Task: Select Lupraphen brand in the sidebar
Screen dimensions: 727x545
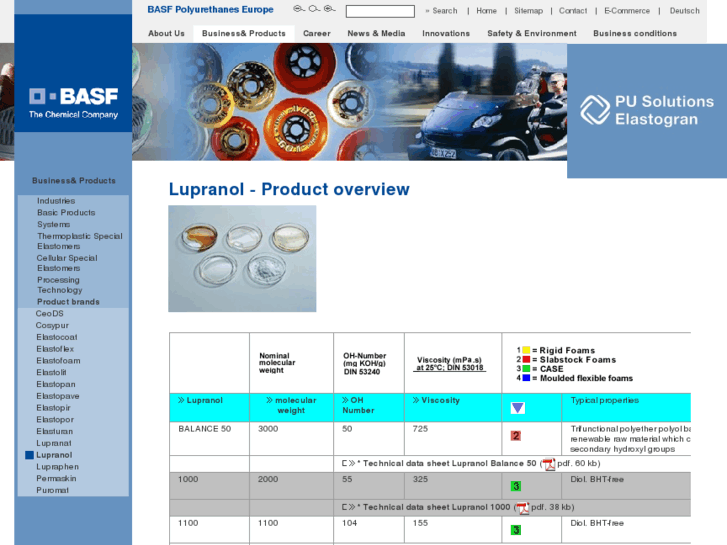Action: tap(57, 467)
